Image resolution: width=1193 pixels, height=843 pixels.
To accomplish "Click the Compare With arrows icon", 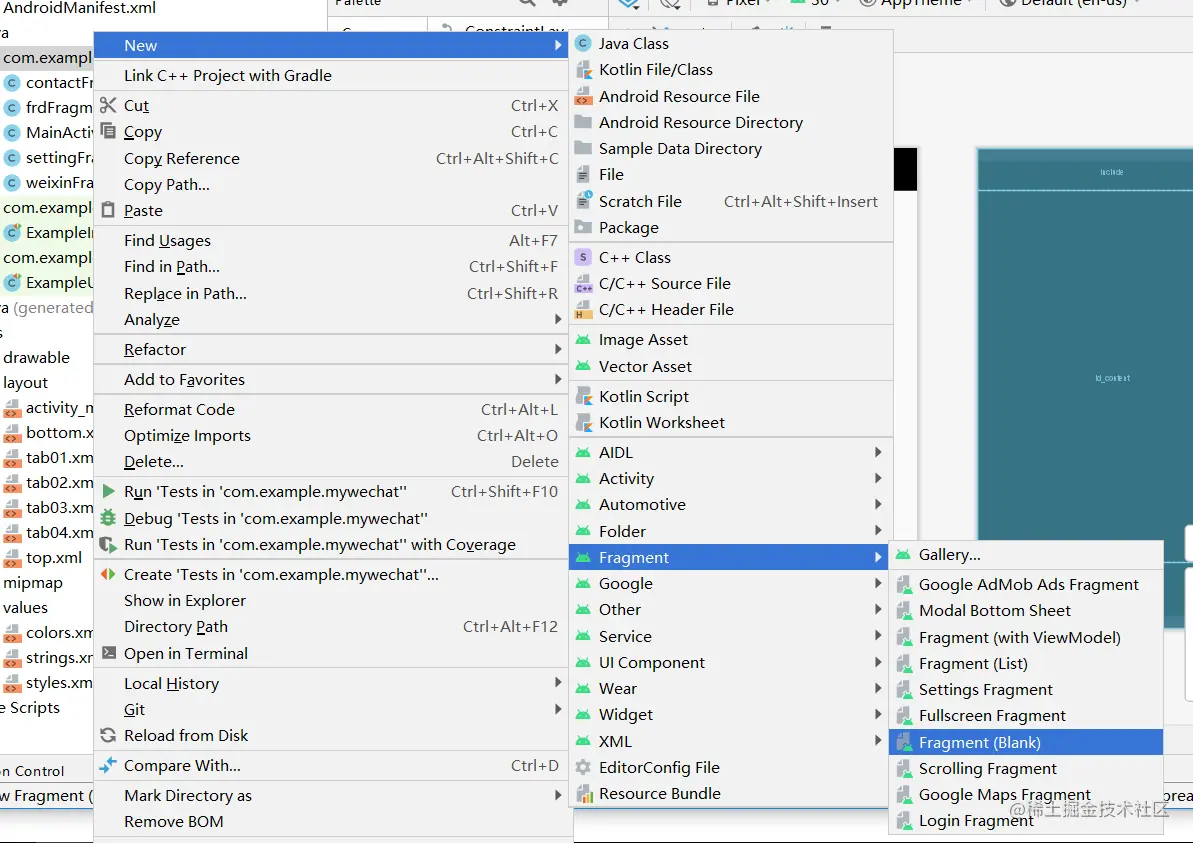I will click(108, 765).
